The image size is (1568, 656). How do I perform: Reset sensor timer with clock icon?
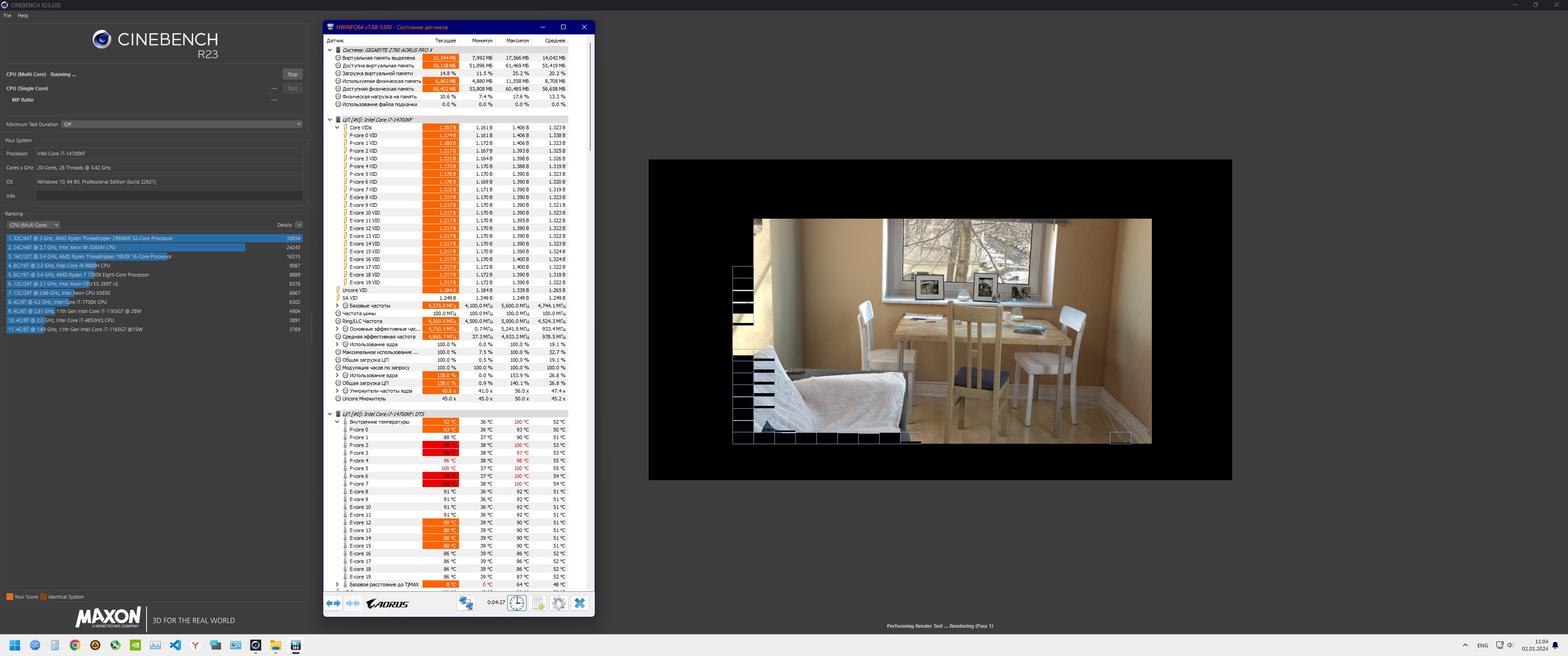pos(517,603)
